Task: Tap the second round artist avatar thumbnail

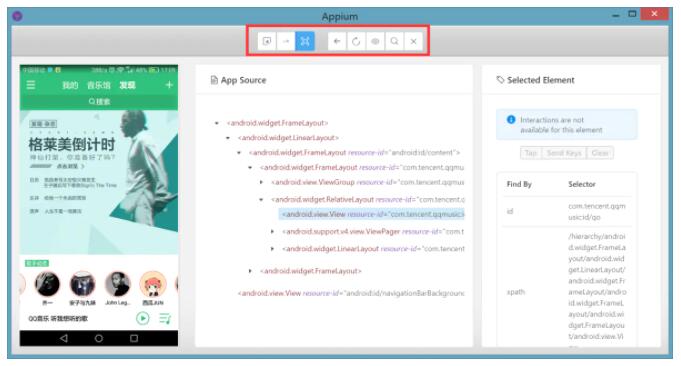Action: 83,284
